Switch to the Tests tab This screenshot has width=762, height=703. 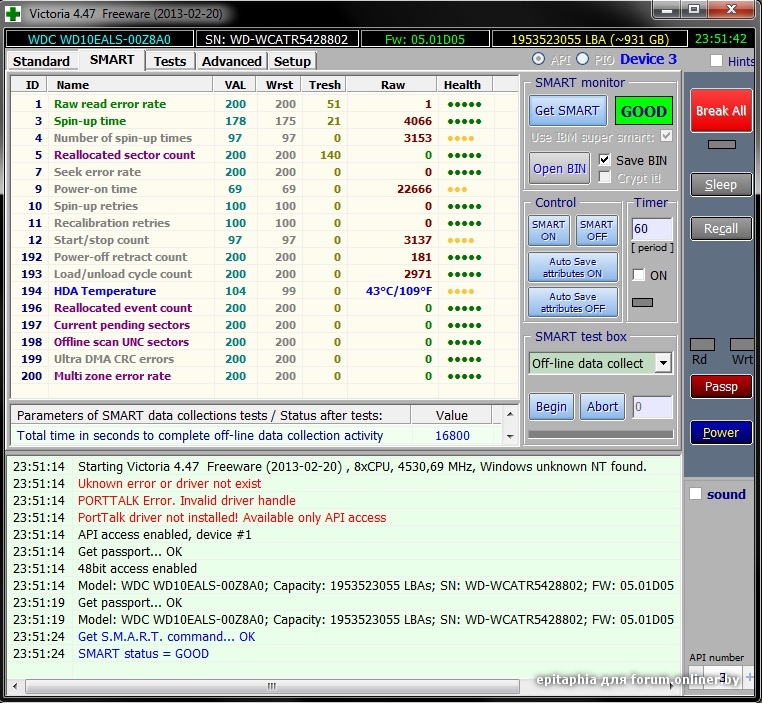coord(169,61)
